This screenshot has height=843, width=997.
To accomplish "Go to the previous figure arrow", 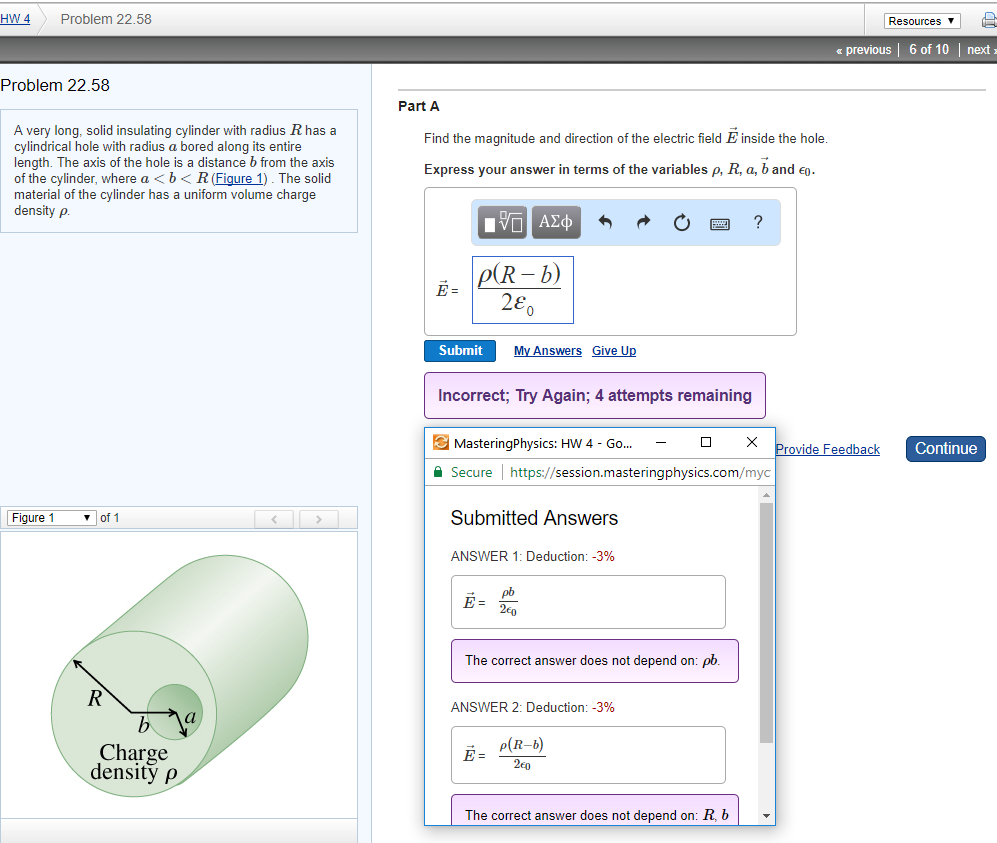I will click(276, 519).
